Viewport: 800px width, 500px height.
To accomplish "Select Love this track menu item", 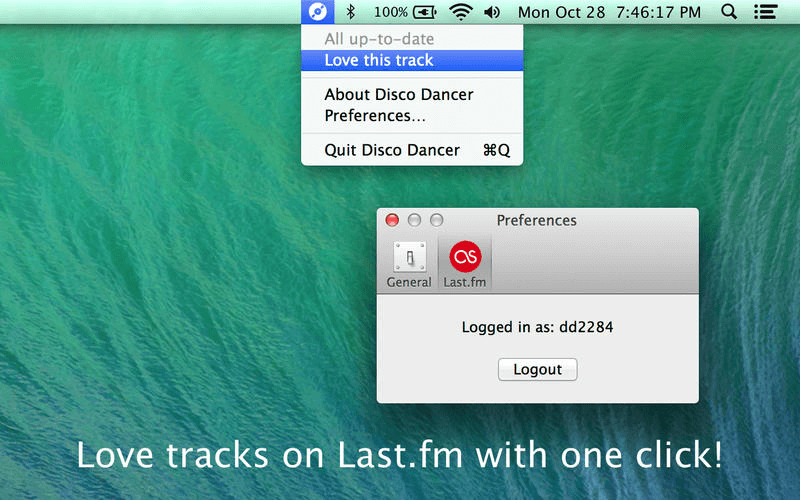I will [412, 60].
